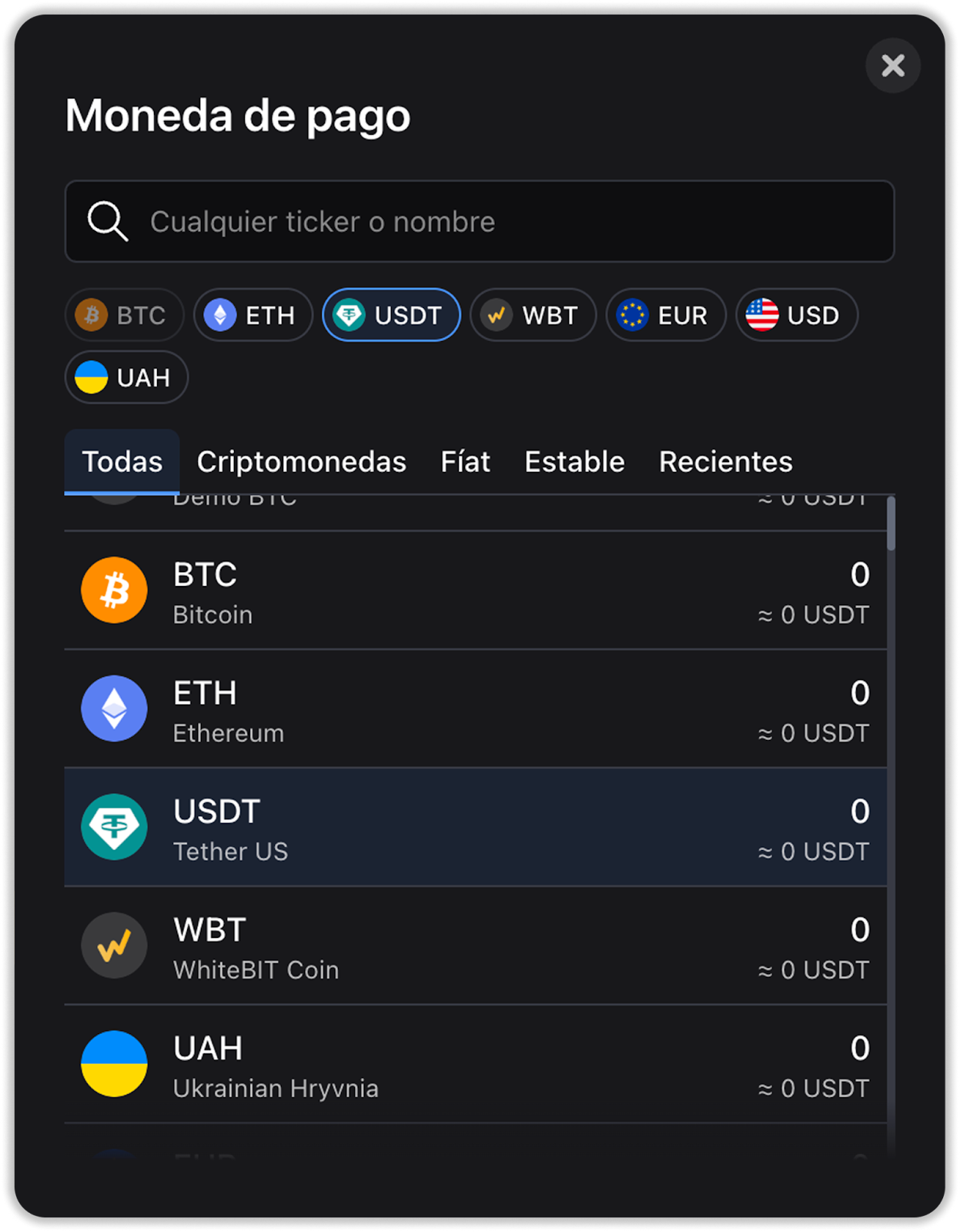Click the WhiteBIT Coin logo in list
Image resolution: width=960 pixels, height=1232 pixels.
(x=114, y=946)
